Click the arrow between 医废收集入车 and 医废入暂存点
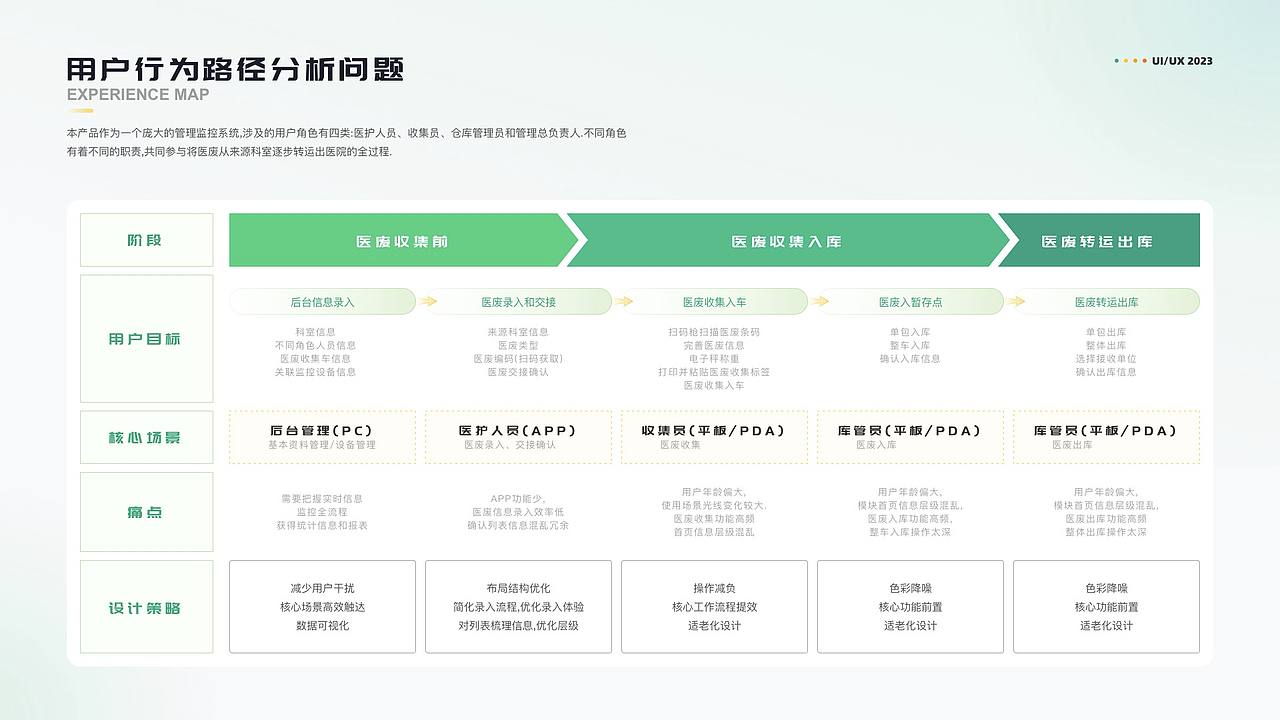This screenshot has height=720, width=1280. click(x=820, y=301)
